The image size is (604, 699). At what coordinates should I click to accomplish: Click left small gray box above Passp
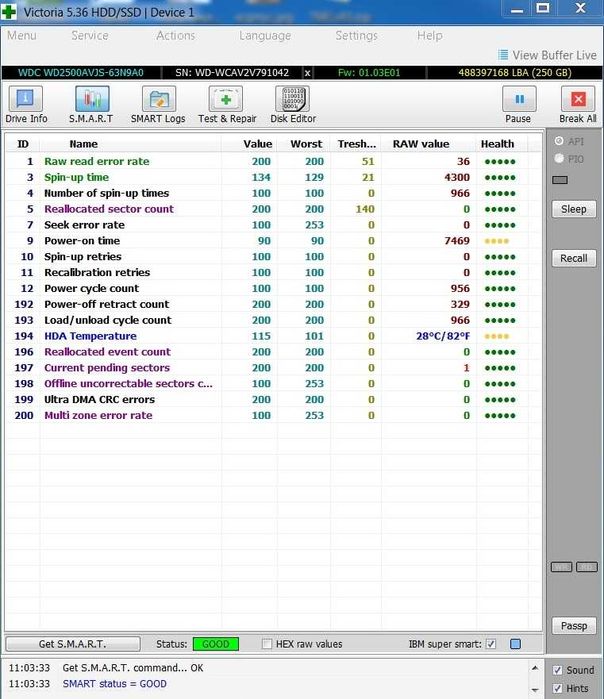tap(561, 567)
